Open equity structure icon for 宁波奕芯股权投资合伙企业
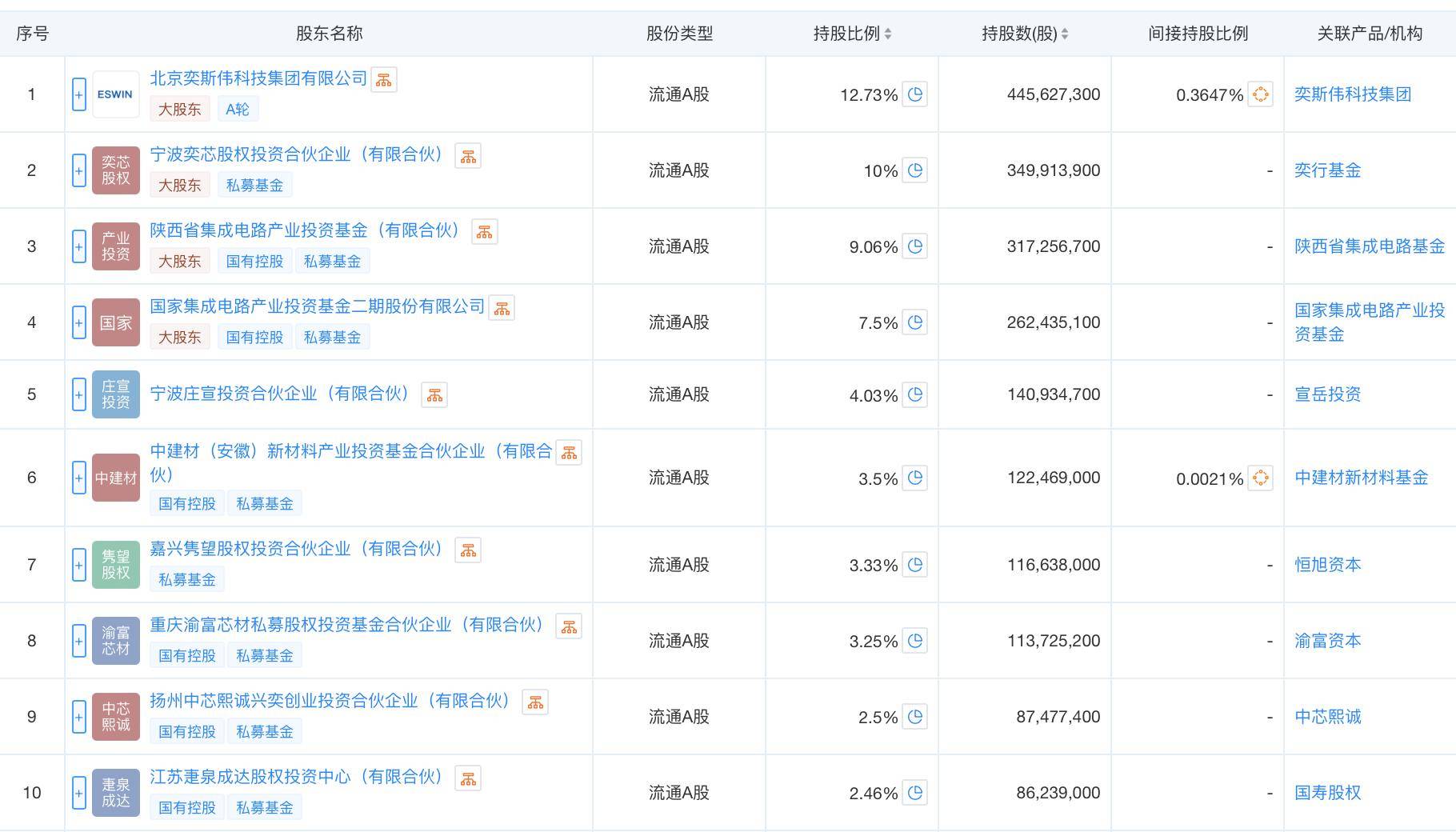Viewport: 1456px width, 832px height. (468, 156)
